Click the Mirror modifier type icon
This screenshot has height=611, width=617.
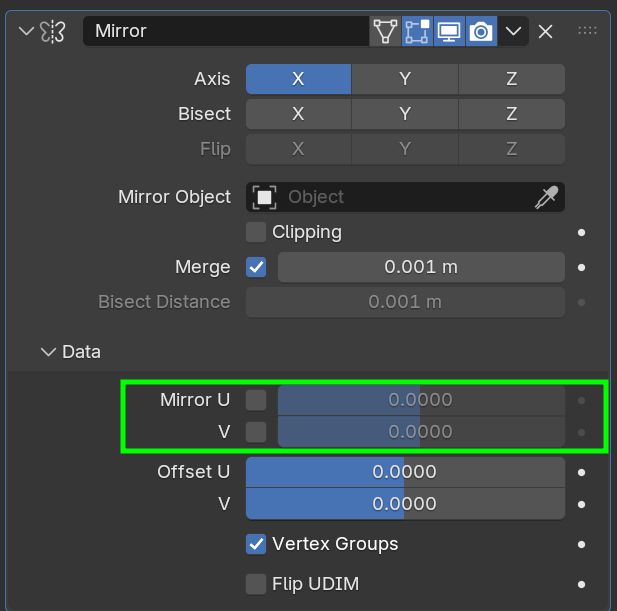coord(53,31)
